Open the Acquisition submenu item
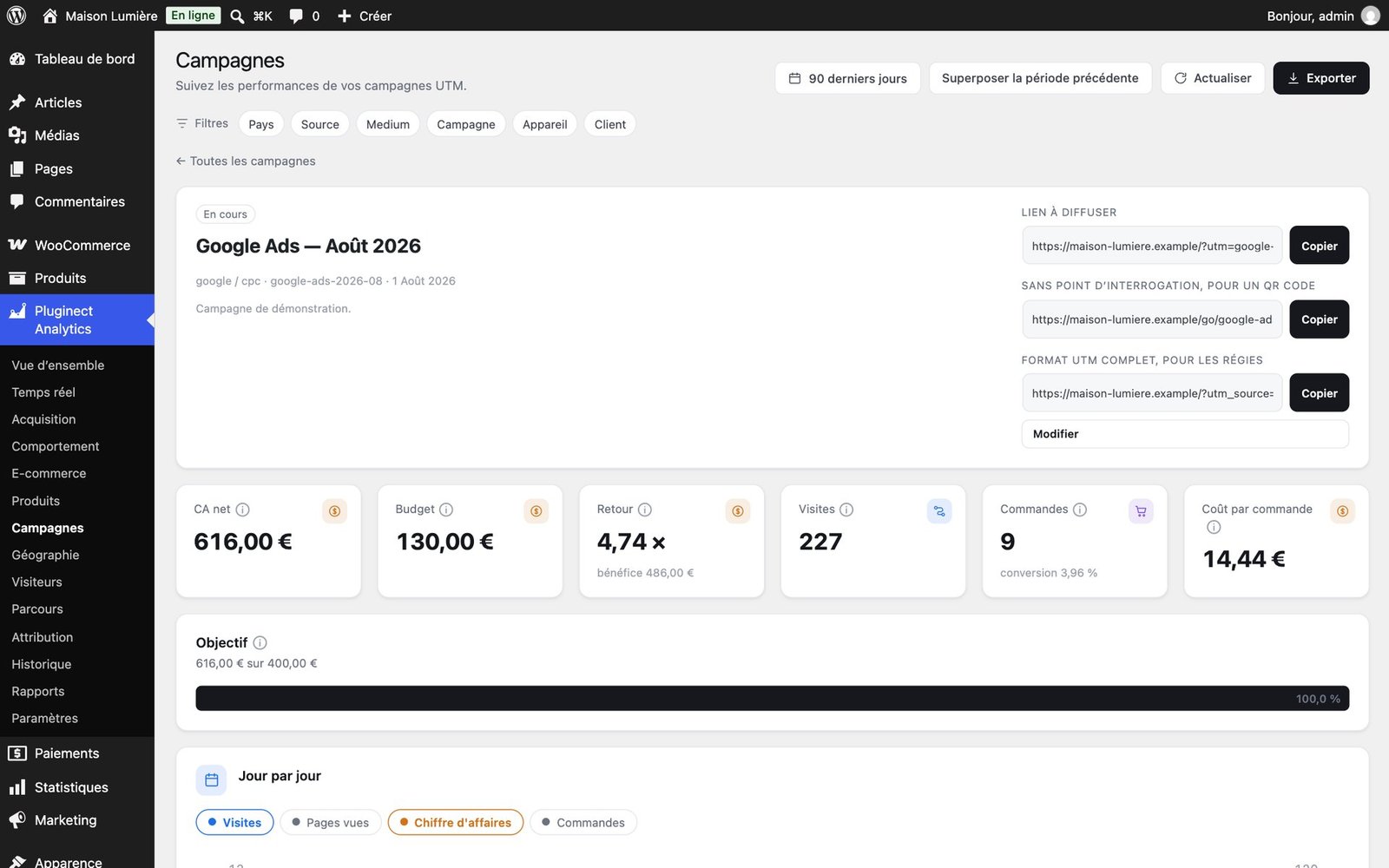The image size is (1389, 868). (x=43, y=419)
